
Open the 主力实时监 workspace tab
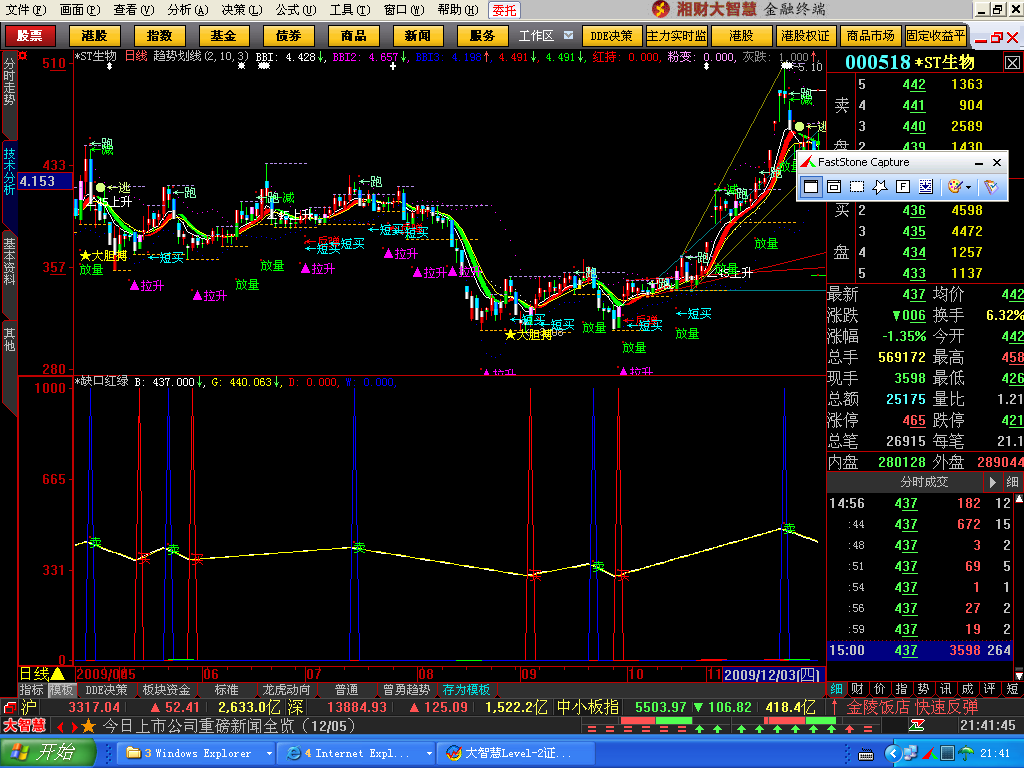pos(677,36)
